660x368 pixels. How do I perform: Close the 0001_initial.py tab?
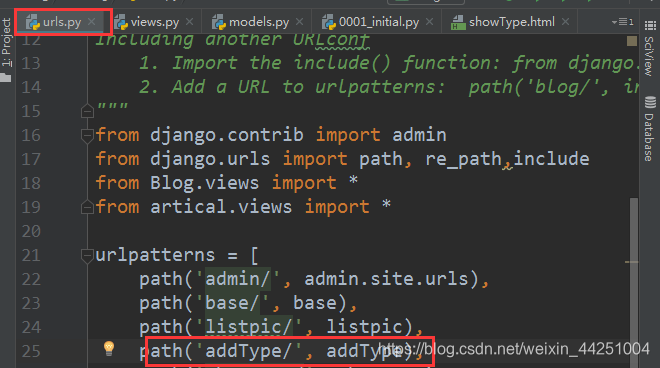point(429,21)
